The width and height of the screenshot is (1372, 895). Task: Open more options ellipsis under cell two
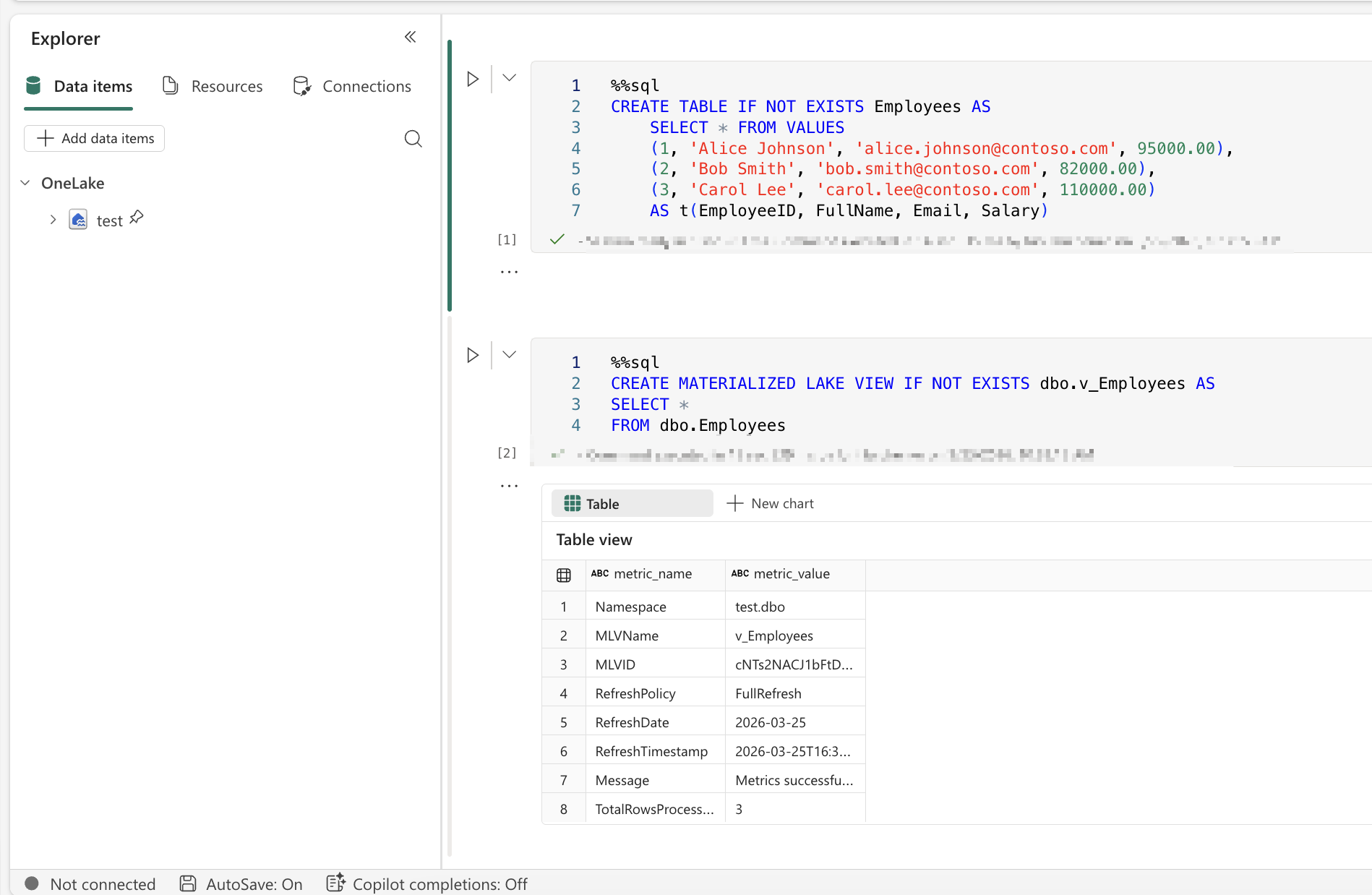pos(509,486)
